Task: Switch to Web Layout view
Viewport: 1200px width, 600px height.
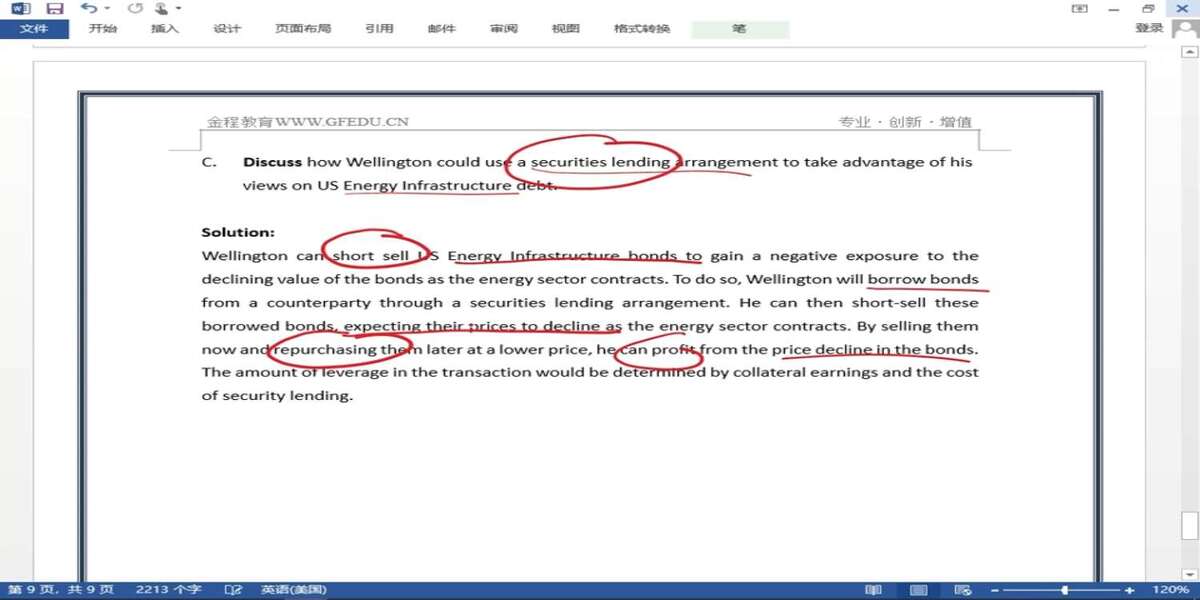Action: point(962,590)
